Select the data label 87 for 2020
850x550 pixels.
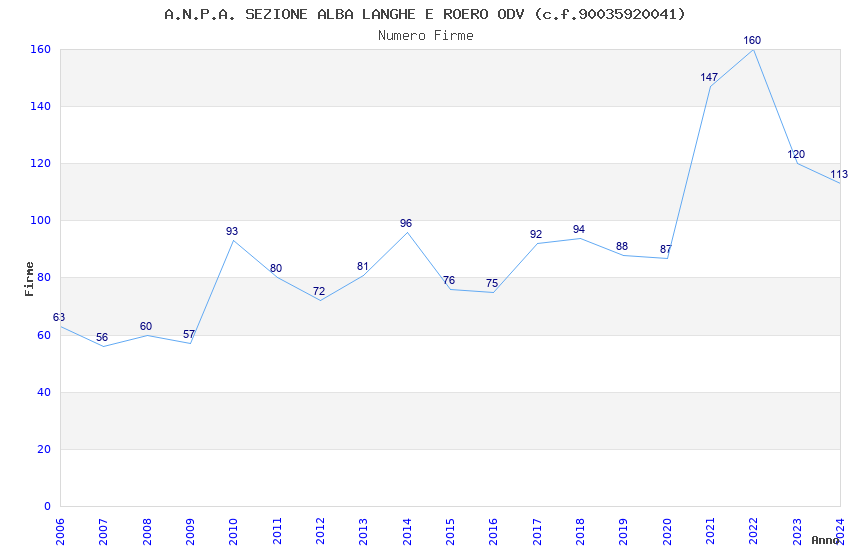666,249
